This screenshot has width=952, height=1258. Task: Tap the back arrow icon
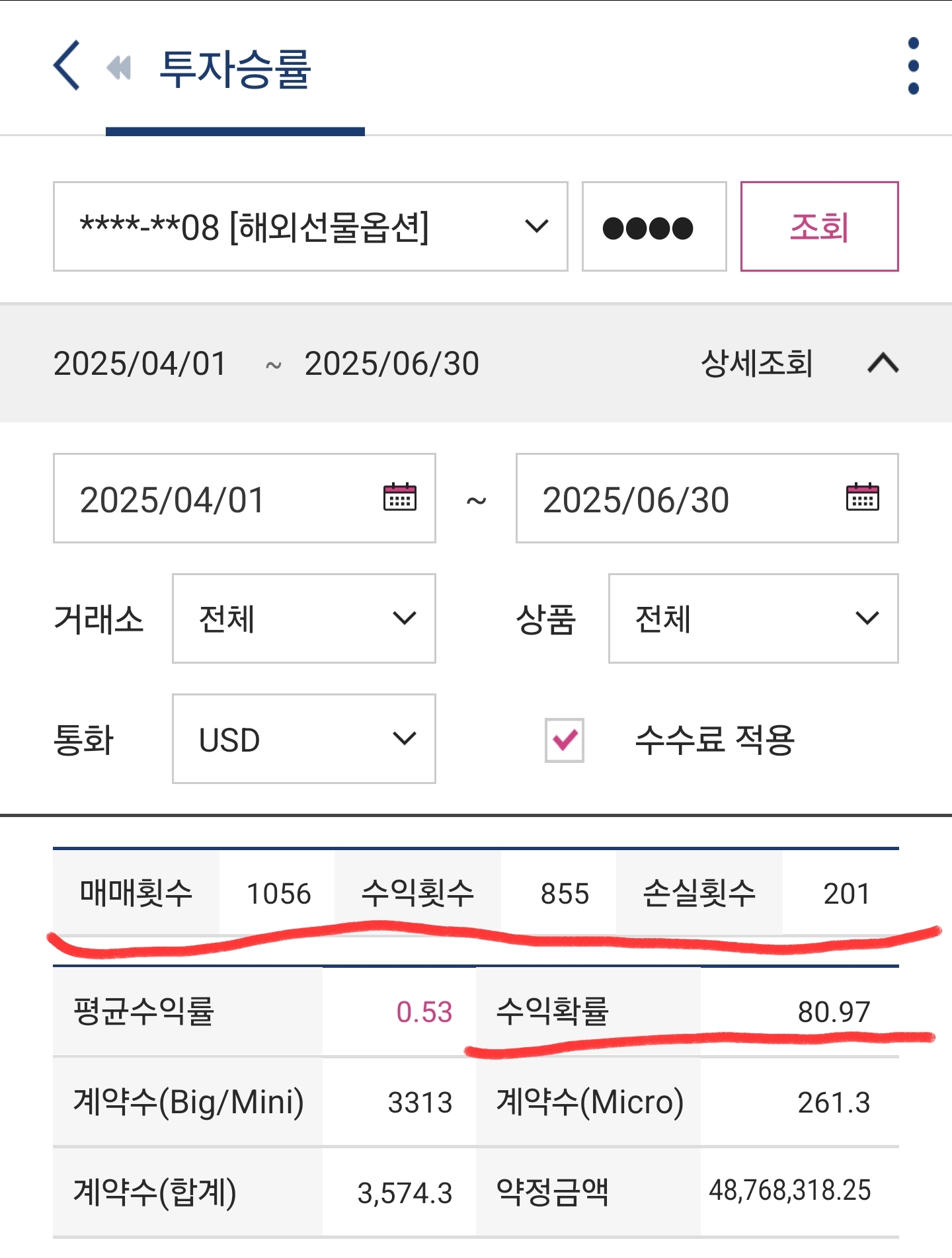coord(67,65)
